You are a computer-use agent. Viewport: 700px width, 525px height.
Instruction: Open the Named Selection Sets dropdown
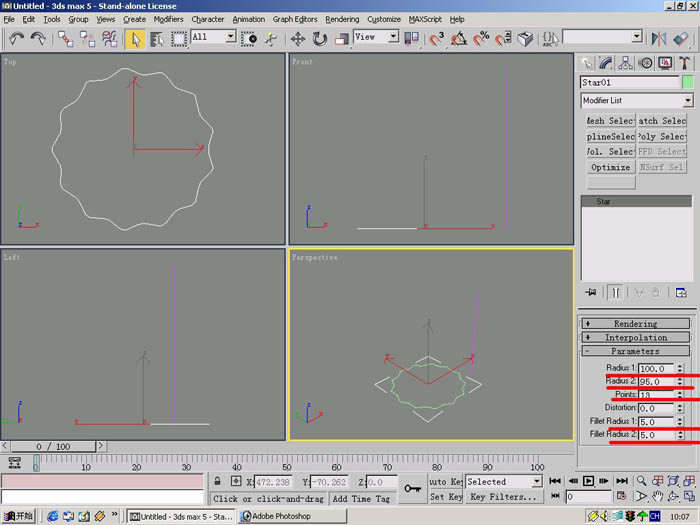click(637, 36)
